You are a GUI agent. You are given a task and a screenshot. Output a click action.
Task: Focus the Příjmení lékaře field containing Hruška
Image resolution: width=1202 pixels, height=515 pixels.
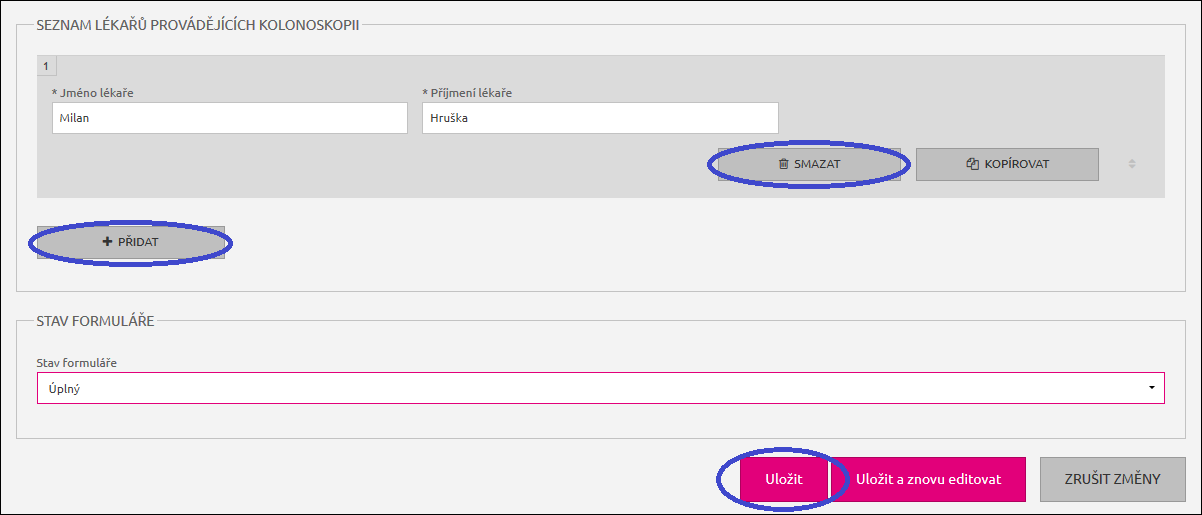click(600, 118)
